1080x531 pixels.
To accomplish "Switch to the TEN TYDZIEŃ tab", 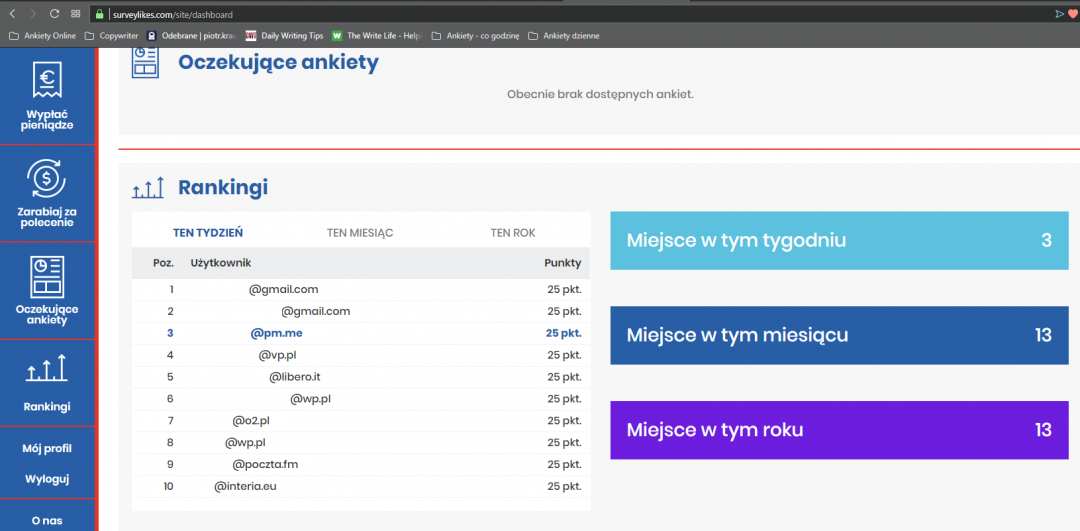I will [208, 233].
